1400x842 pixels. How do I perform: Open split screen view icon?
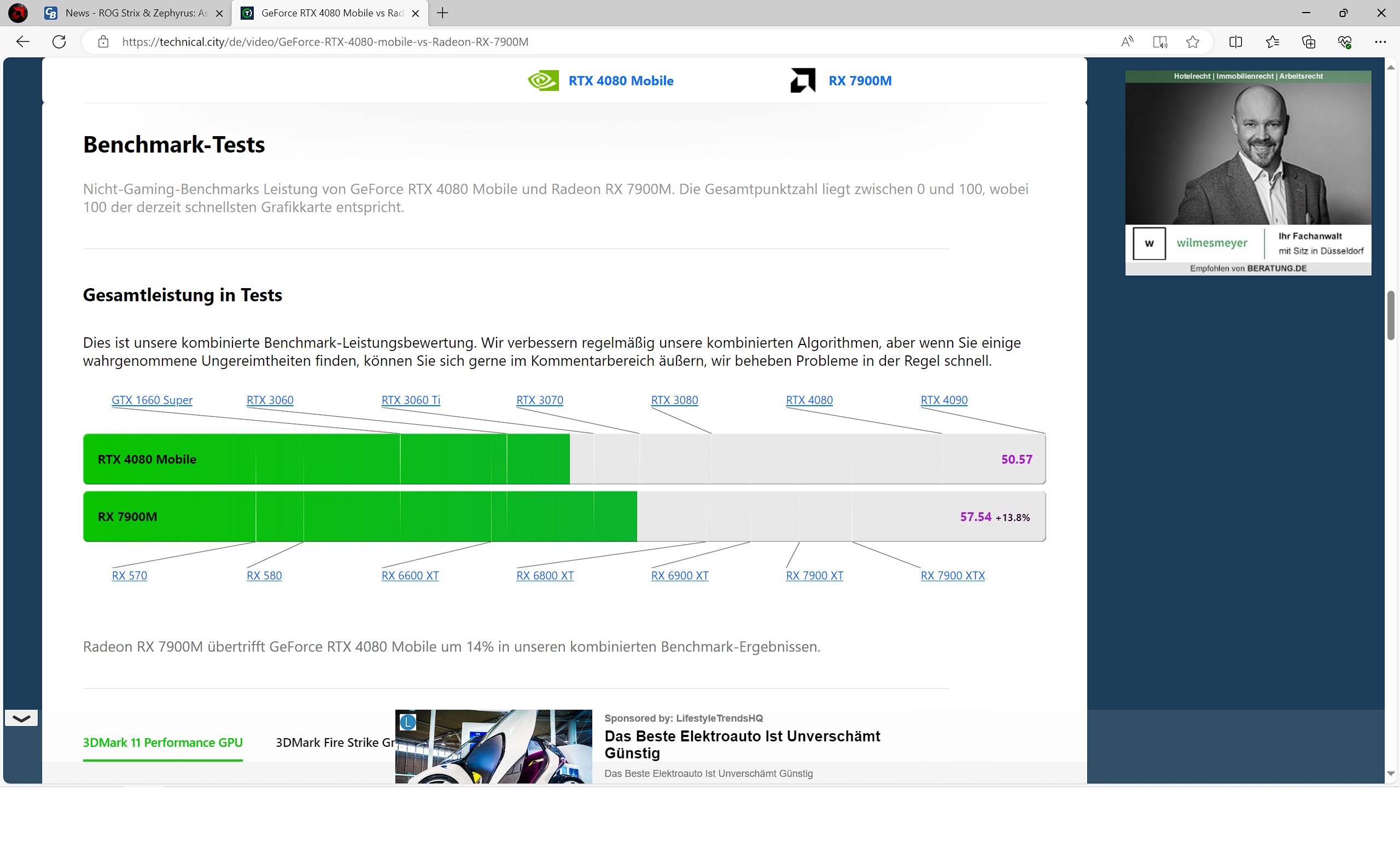1235,42
